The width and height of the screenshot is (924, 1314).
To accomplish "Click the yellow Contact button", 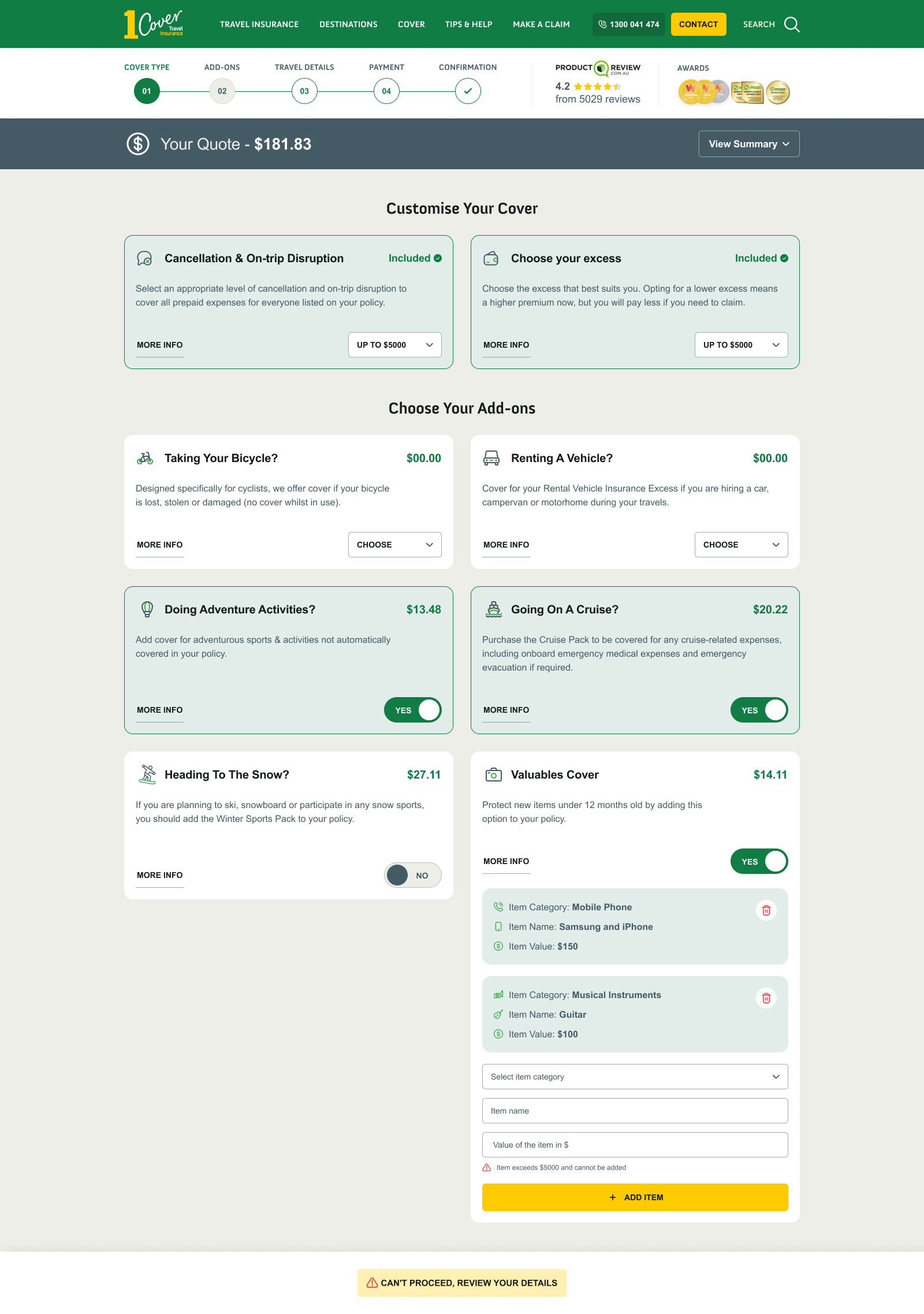I will (698, 24).
